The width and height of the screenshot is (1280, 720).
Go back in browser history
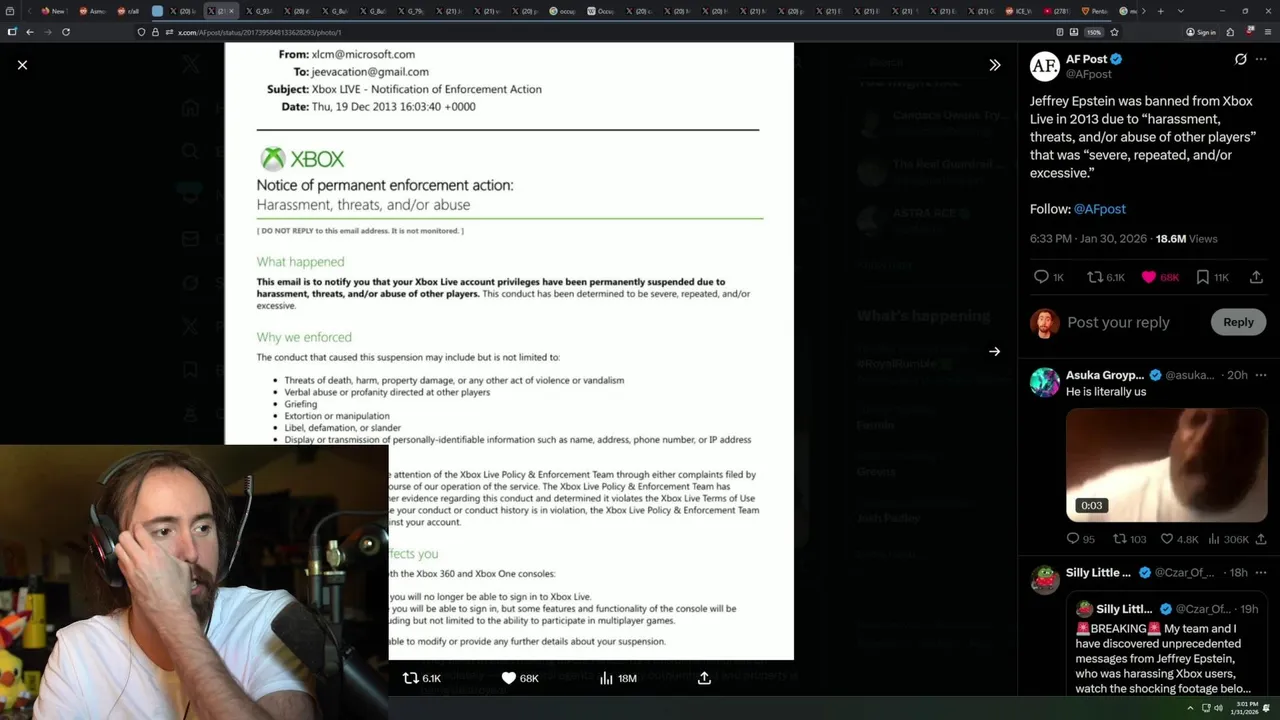tap(29, 32)
